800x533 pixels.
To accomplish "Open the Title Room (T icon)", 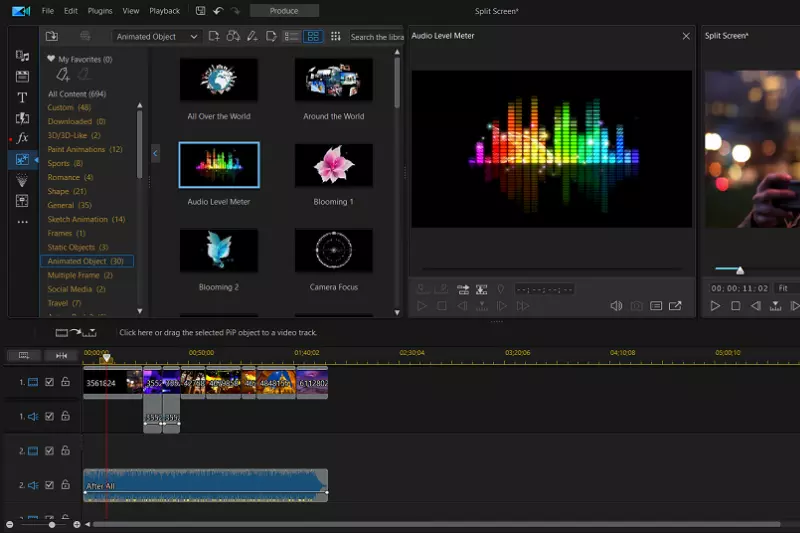I will [x=22, y=97].
